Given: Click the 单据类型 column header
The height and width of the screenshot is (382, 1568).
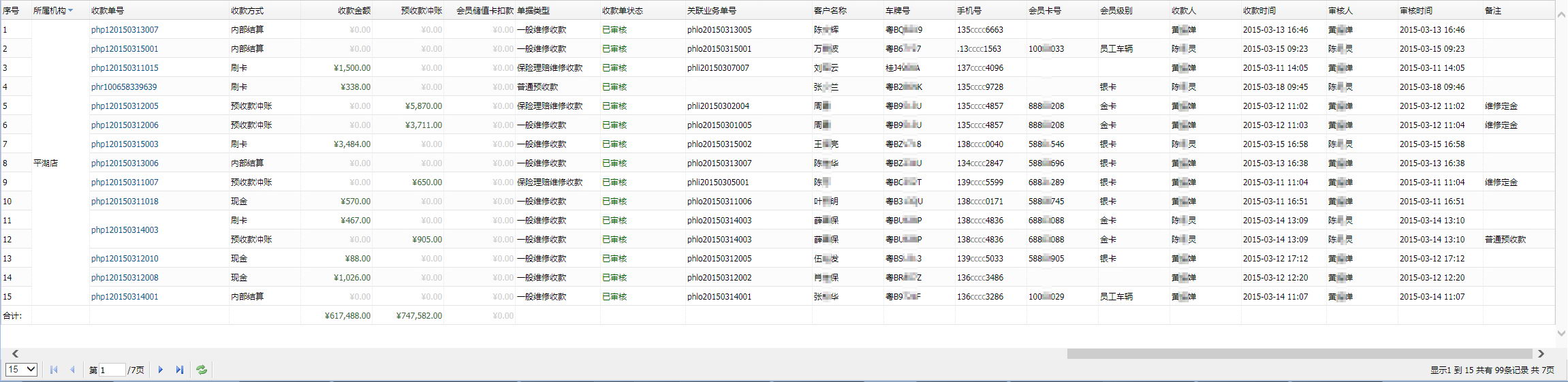Looking at the screenshot, I should click(x=533, y=11).
